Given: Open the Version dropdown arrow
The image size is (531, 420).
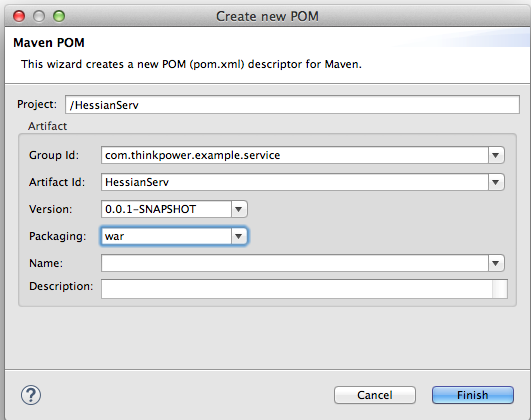Looking at the screenshot, I should pyautogui.click(x=239, y=209).
